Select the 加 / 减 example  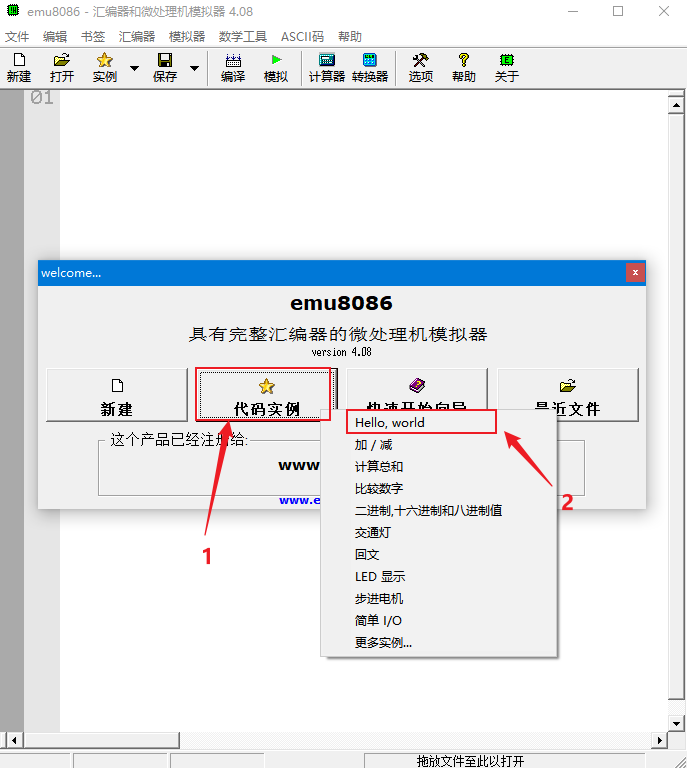438,445
